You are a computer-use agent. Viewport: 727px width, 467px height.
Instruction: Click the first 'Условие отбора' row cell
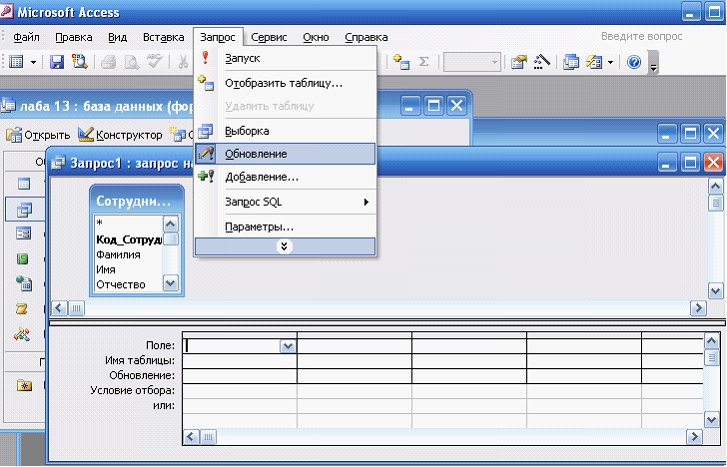click(239, 391)
